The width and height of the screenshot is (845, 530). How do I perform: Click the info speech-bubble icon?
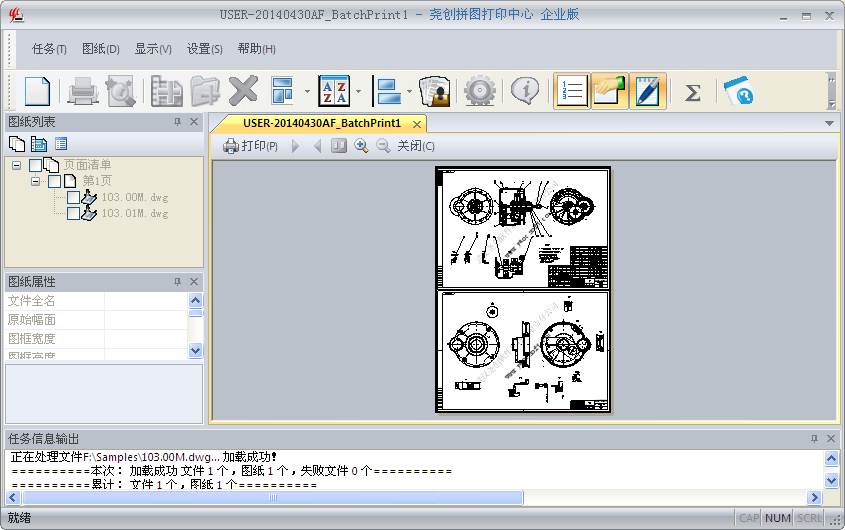(x=524, y=91)
